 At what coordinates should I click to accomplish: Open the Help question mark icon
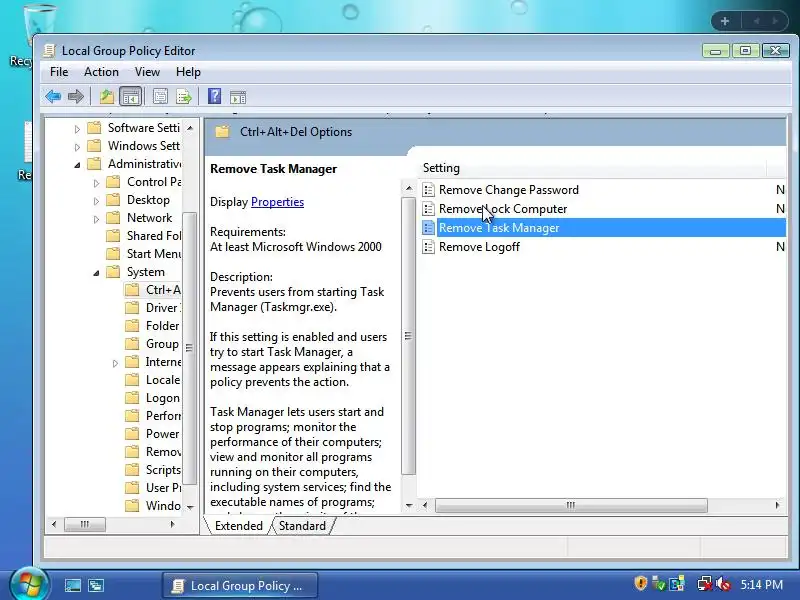pyautogui.click(x=214, y=96)
